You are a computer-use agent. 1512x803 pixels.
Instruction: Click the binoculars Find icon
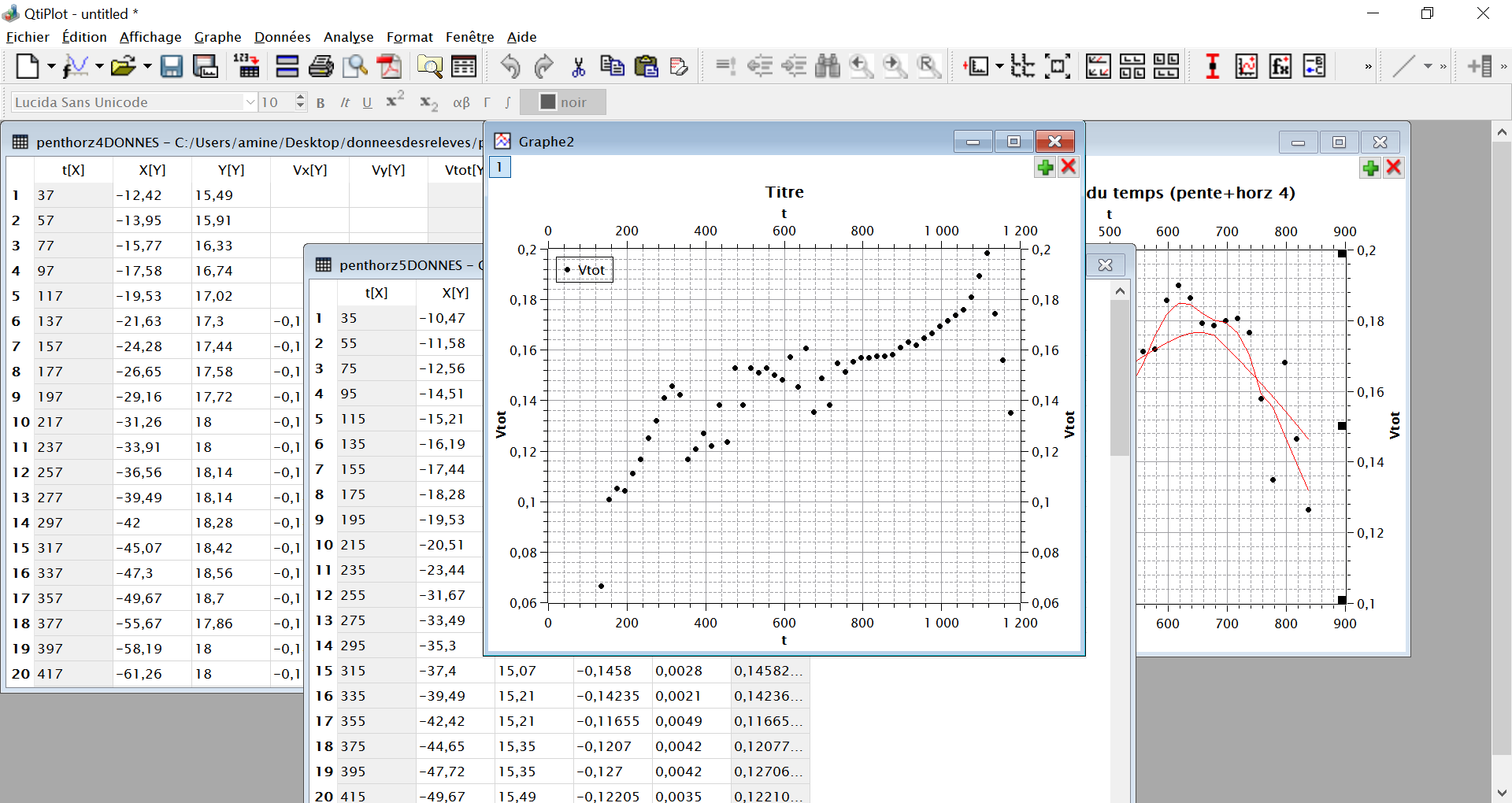827,67
